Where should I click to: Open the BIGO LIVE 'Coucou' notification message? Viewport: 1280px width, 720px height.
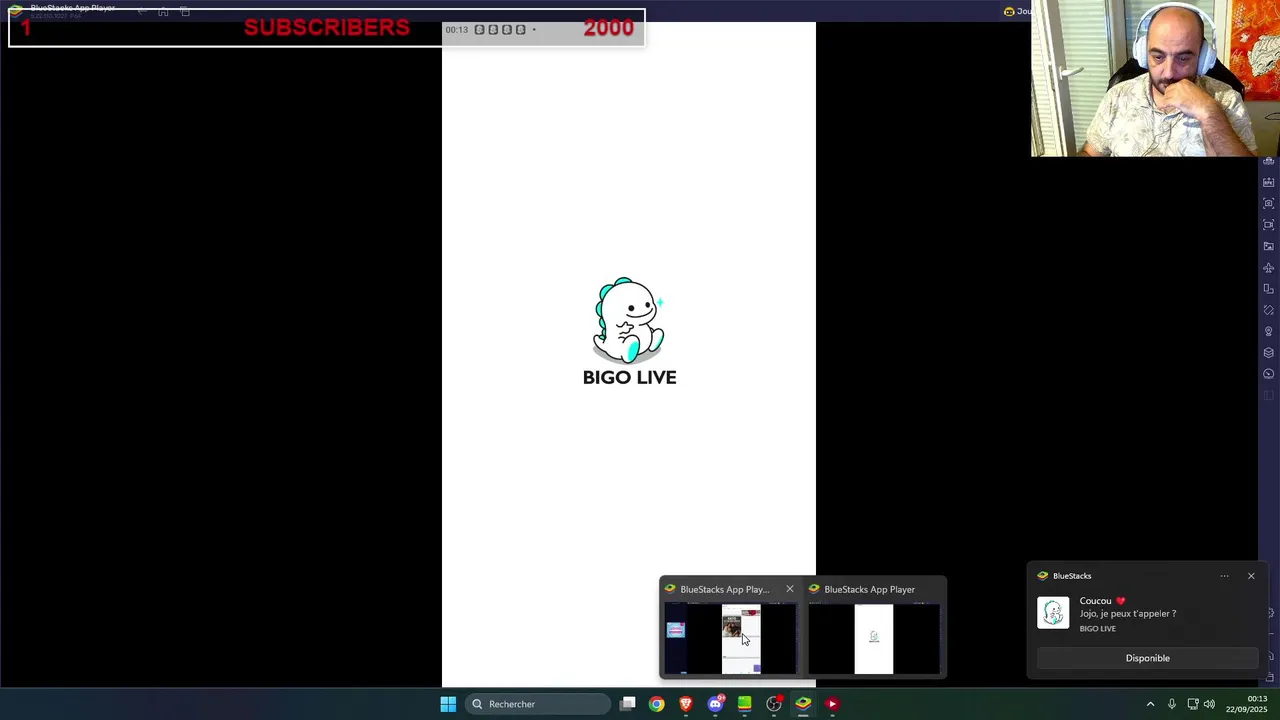point(1147,614)
